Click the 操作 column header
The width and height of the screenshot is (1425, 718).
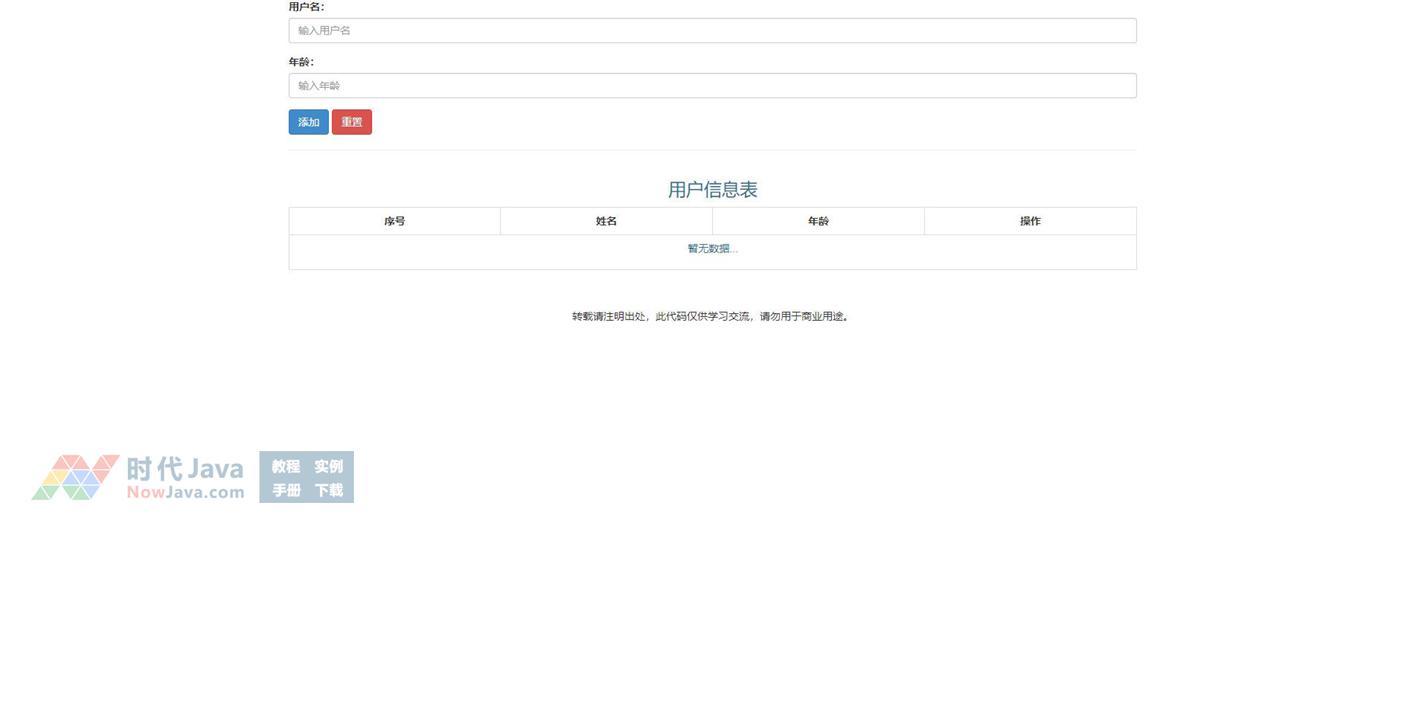pos(1030,221)
